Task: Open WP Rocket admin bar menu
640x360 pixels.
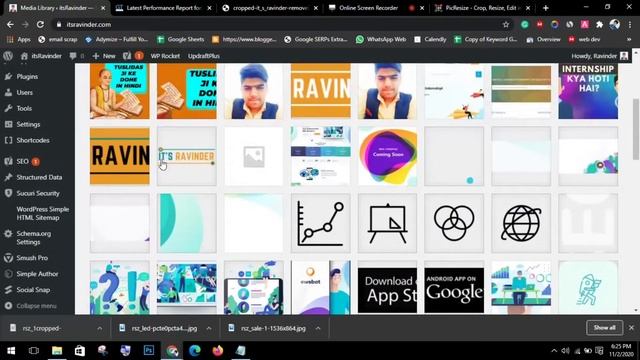Action: tap(165, 56)
